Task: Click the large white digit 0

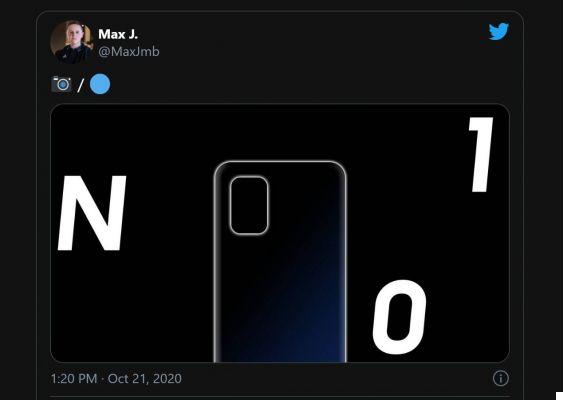Action: pyautogui.click(x=400, y=317)
